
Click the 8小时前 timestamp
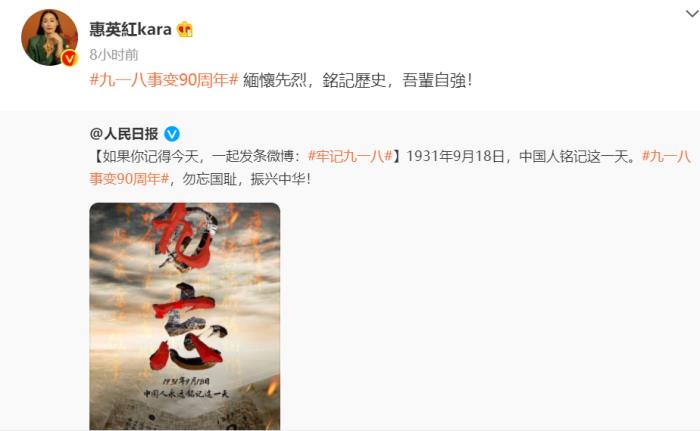click(x=114, y=55)
